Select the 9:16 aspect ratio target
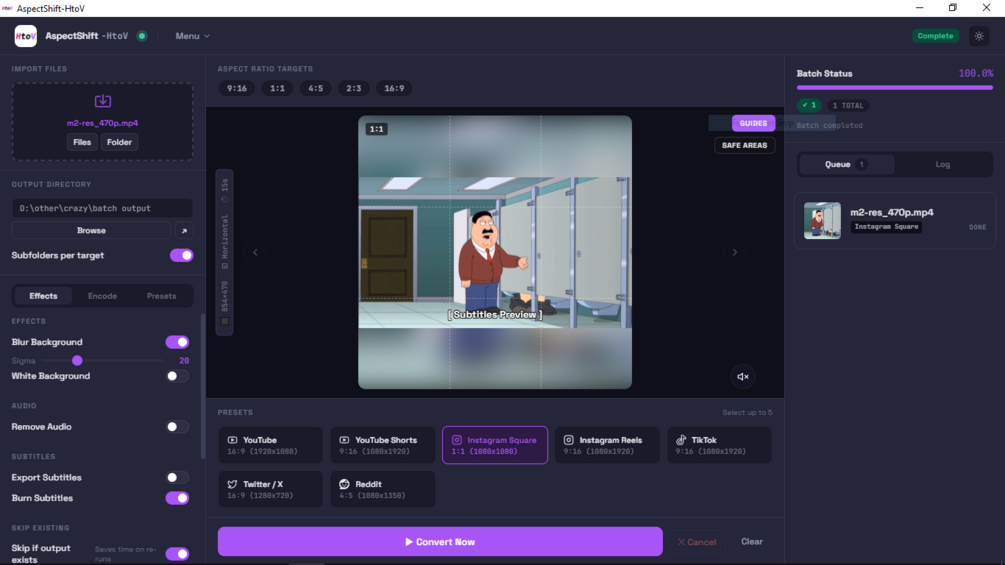Screen dimensions: 1005x565 pyautogui.click(x=237, y=88)
